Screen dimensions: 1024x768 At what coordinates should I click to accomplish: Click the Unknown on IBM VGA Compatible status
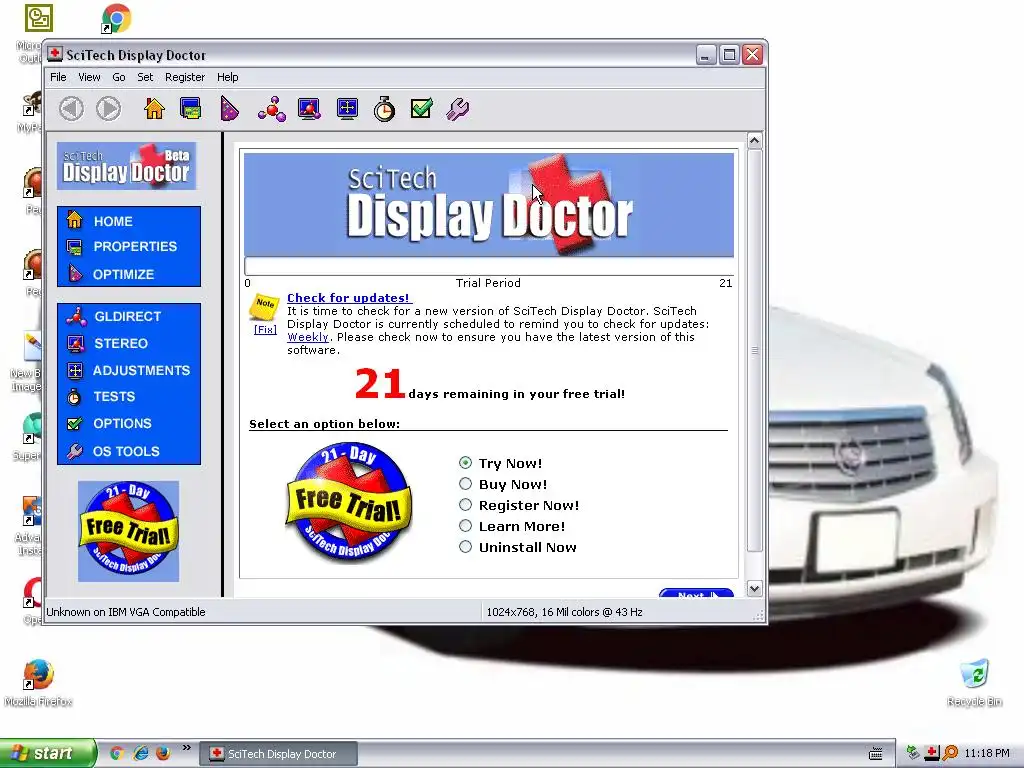pos(125,612)
